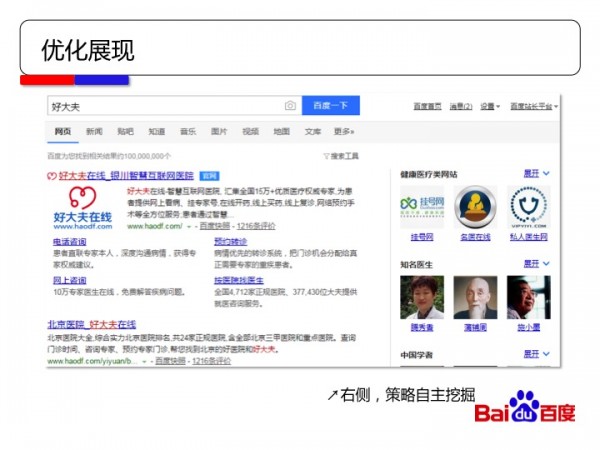The image size is (600, 450).
Task: Expand the 知名医生 section
Action: pyautogui.click(x=537, y=263)
